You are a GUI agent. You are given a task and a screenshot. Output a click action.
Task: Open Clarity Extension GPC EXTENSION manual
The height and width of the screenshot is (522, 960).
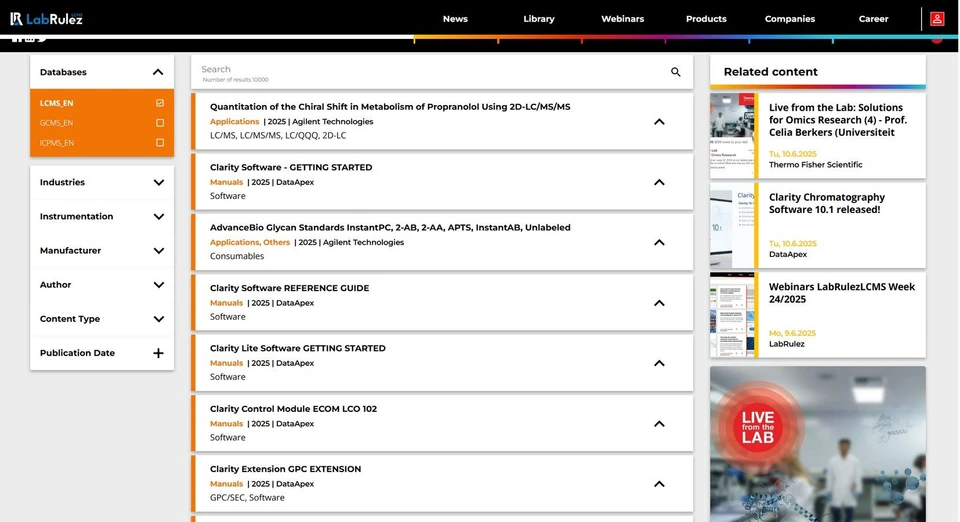[x=285, y=469]
